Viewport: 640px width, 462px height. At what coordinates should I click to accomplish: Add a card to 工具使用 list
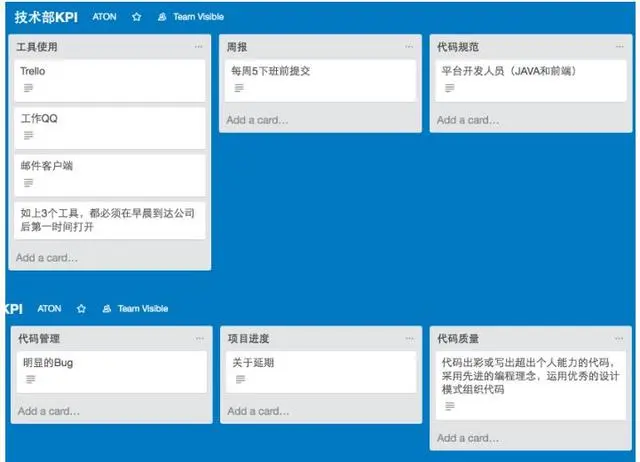tap(47, 257)
